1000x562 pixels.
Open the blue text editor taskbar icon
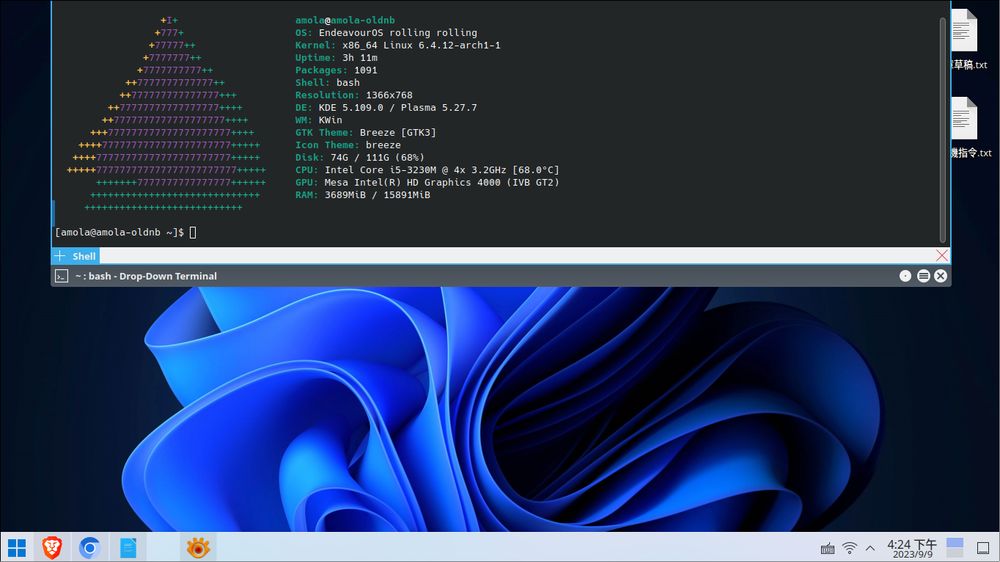point(128,547)
